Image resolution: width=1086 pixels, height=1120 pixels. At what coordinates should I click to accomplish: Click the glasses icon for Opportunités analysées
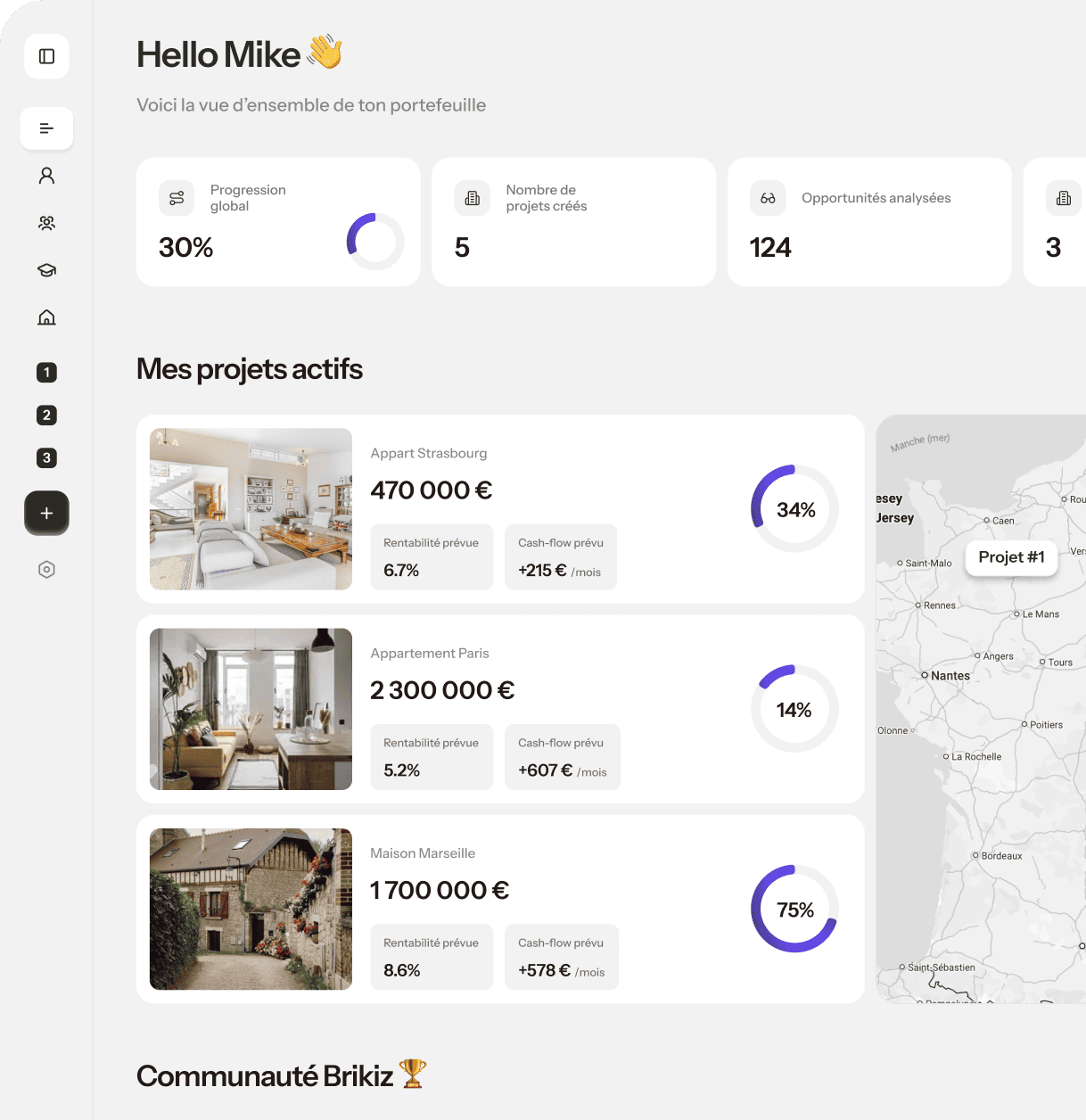768,198
